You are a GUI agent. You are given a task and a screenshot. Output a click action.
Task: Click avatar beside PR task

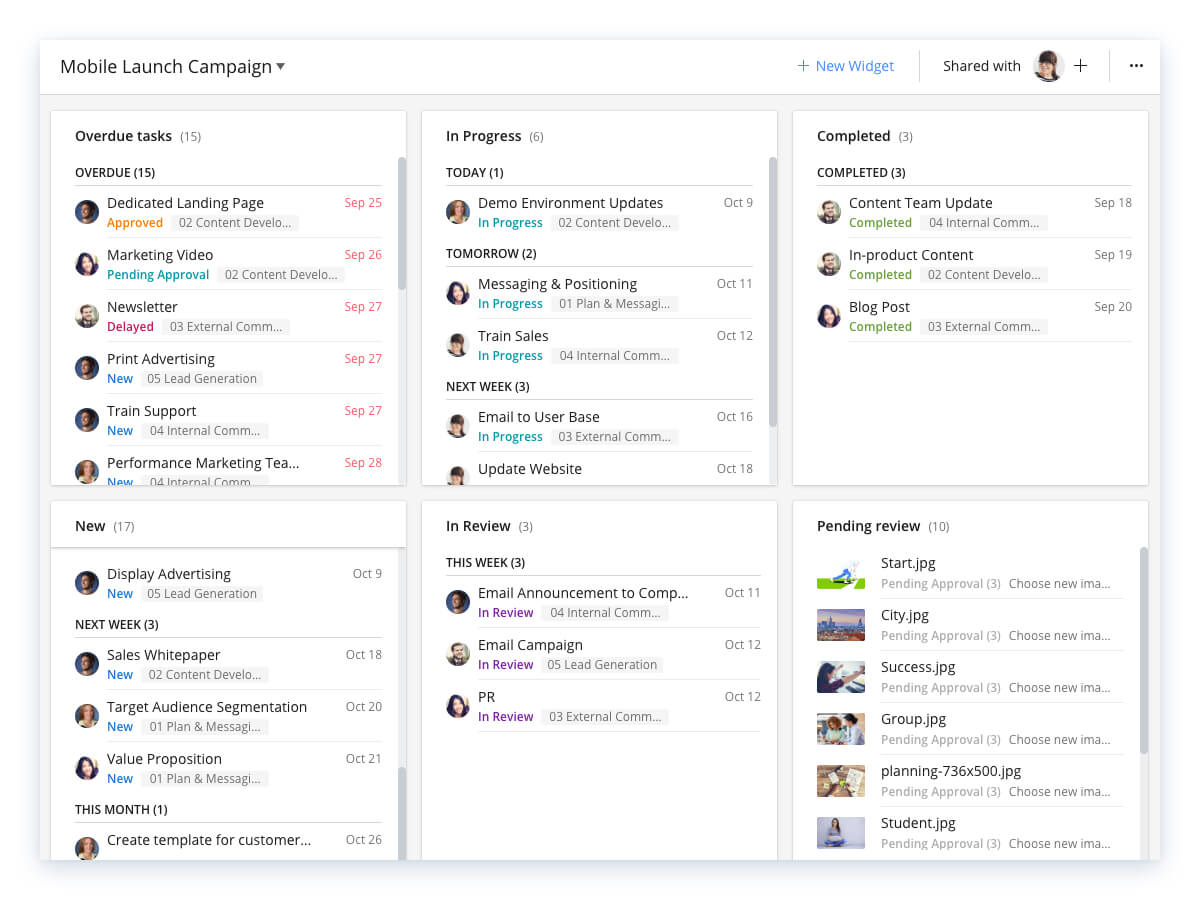tap(458, 706)
